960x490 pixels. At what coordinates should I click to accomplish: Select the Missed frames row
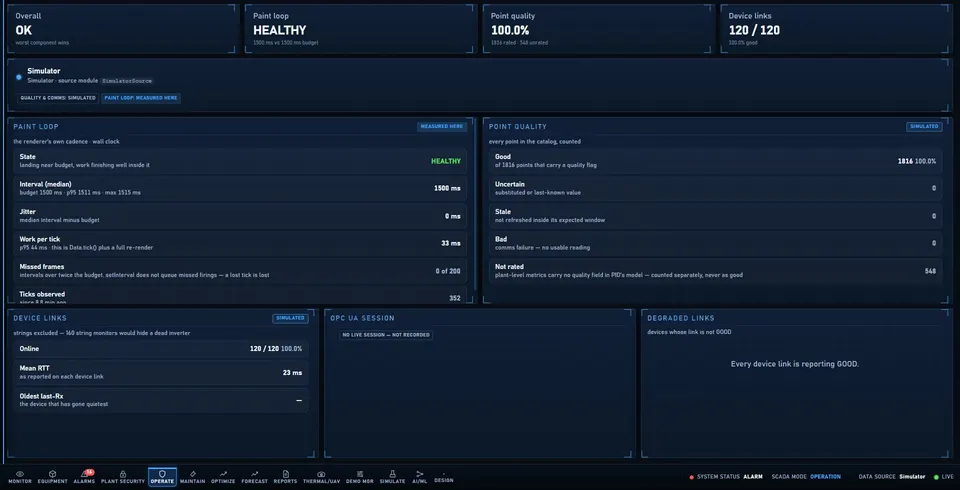pos(240,271)
